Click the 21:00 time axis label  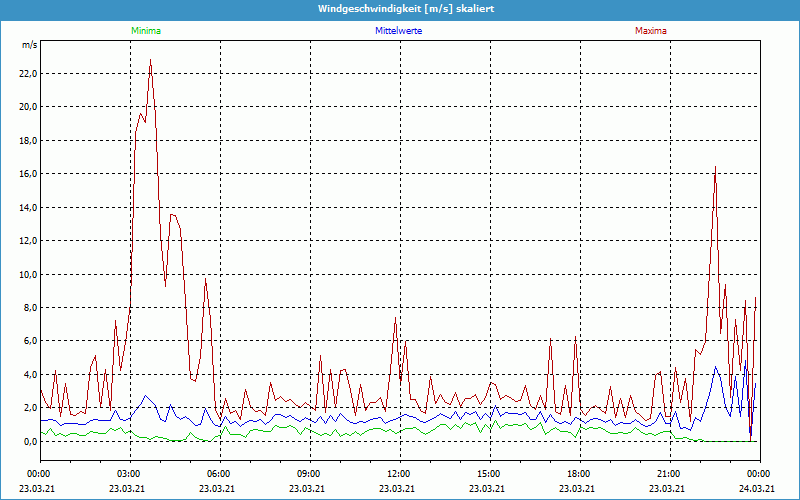click(x=668, y=473)
